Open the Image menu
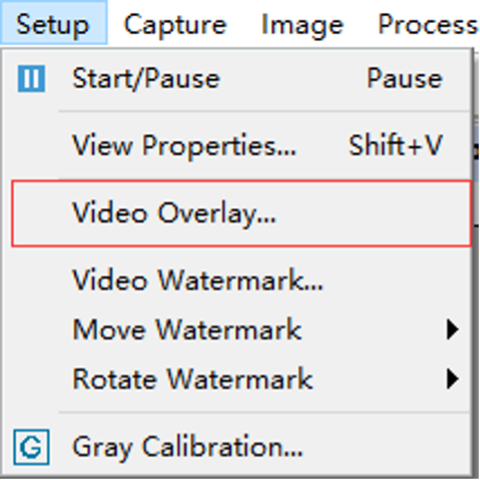Screen dimensions: 480x480 [x=302, y=25]
